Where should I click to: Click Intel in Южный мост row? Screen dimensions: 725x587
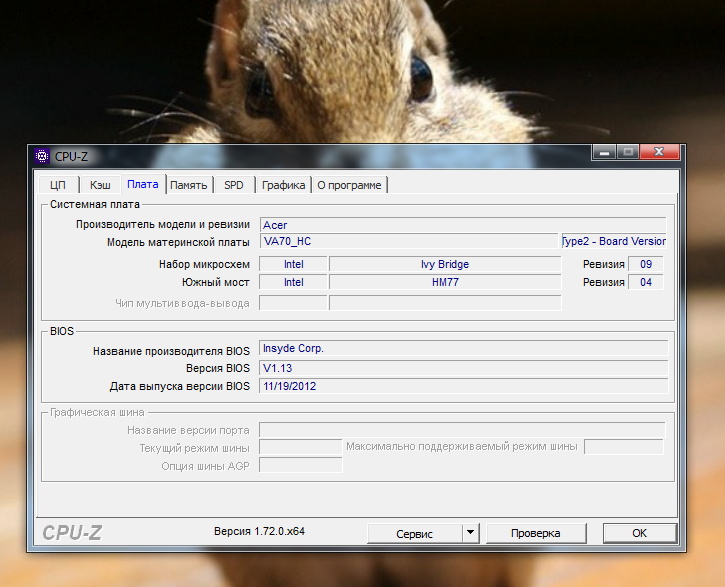(293, 282)
